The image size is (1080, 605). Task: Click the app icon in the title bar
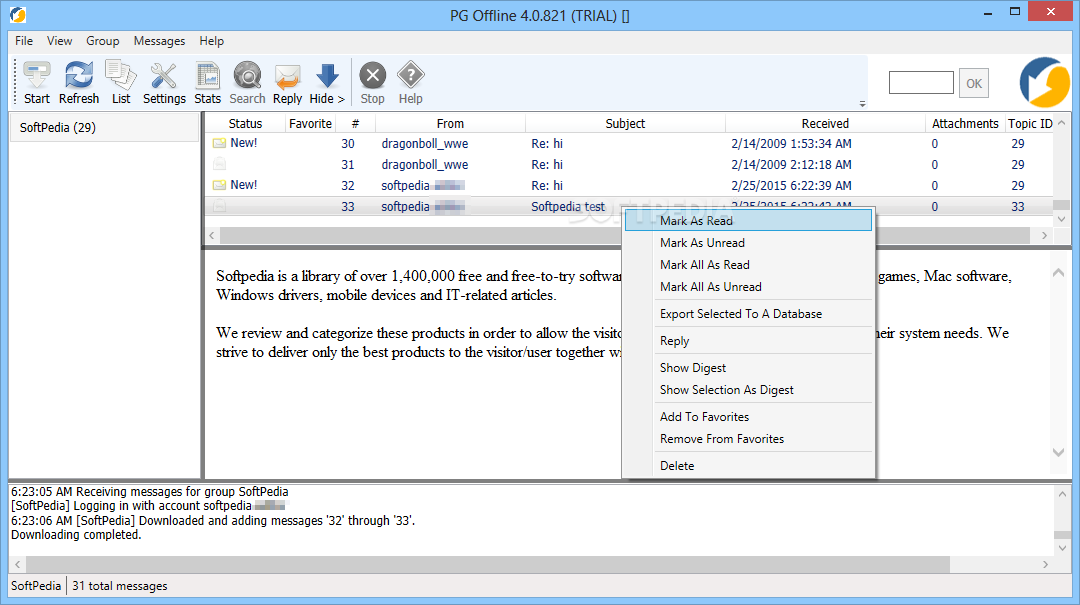pyautogui.click(x=18, y=14)
